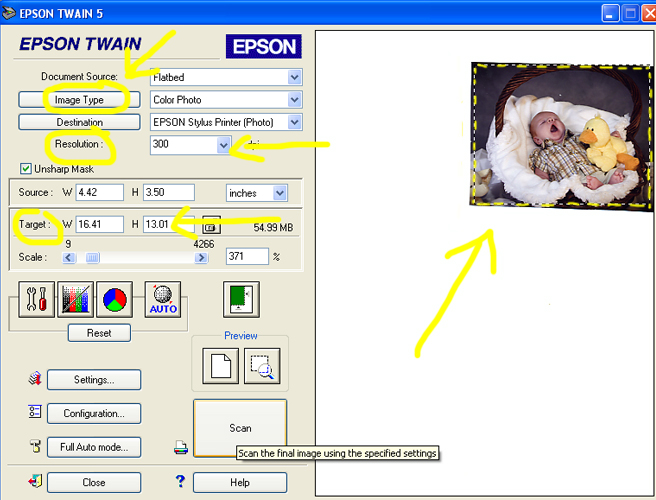
Task: Click the Document Source label
Action: coord(79,77)
